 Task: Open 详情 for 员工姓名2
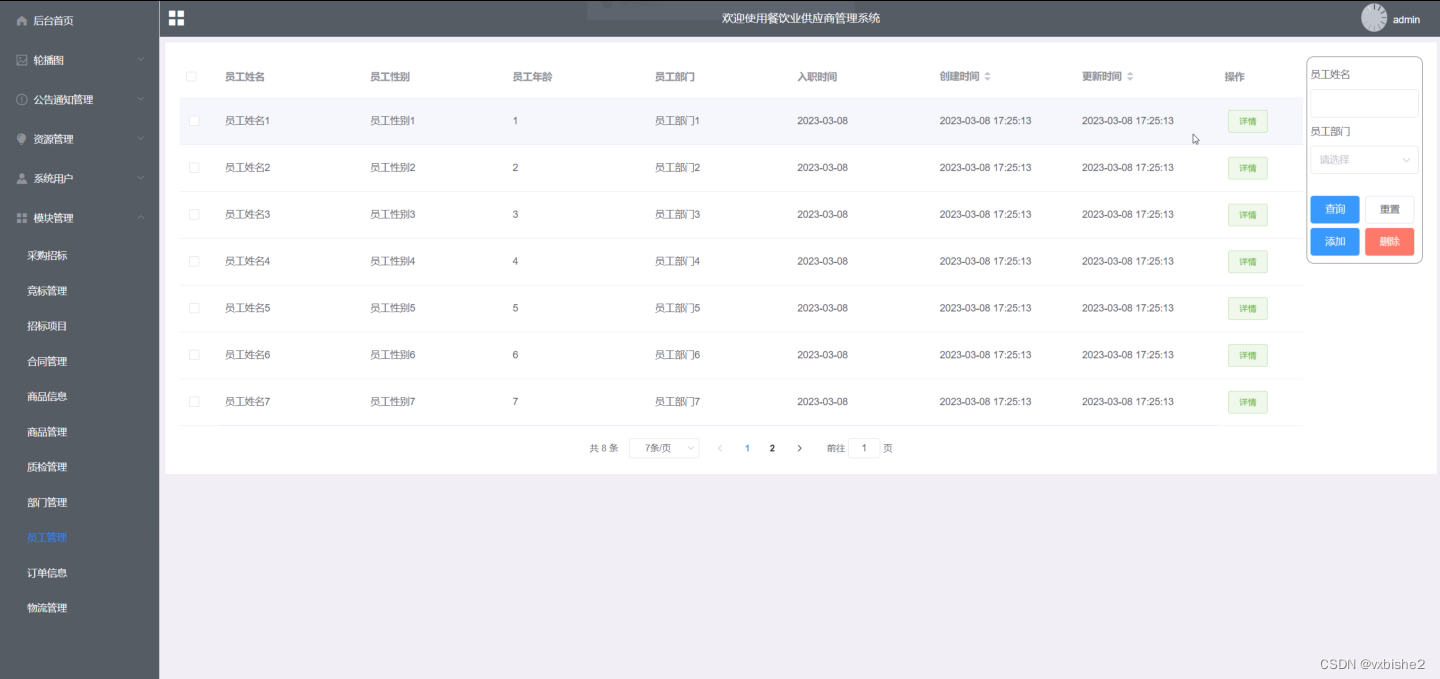1248,168
